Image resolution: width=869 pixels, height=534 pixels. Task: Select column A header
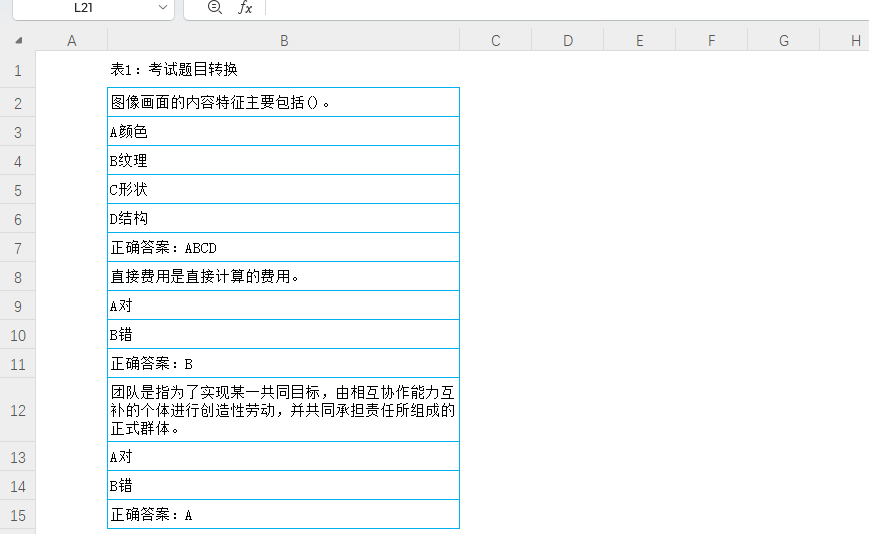71,41
